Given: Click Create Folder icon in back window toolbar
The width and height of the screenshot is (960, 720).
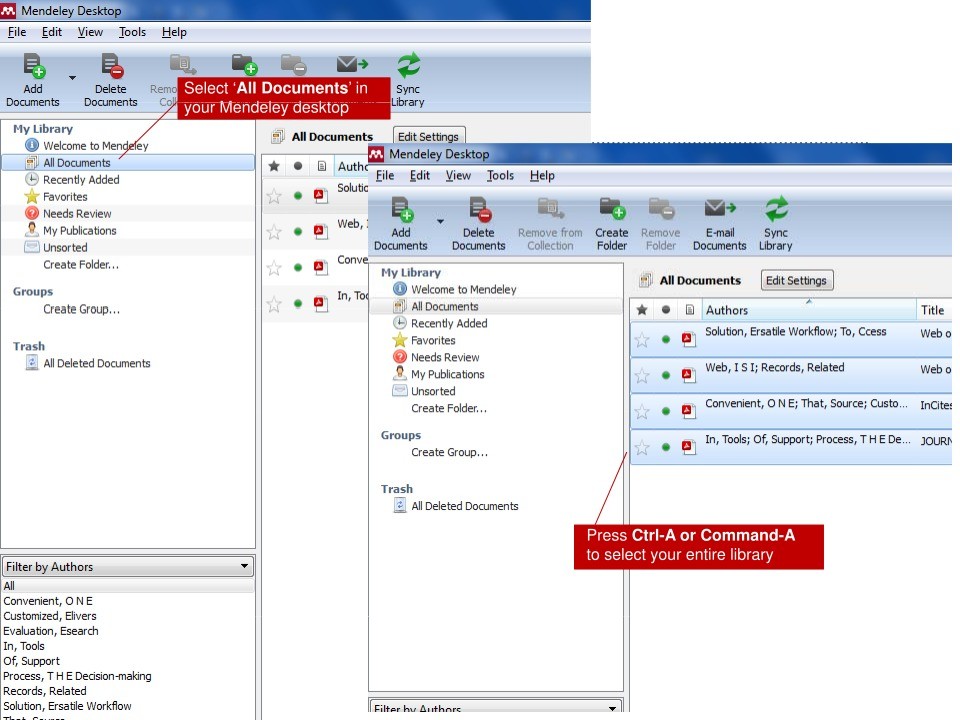Looking at the screenshot, I should pos(244,64).
